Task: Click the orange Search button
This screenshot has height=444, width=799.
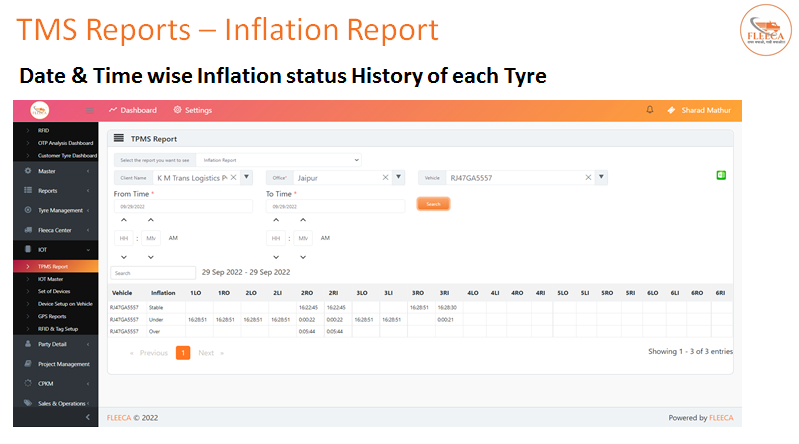Action: click(x=433, y=204)
